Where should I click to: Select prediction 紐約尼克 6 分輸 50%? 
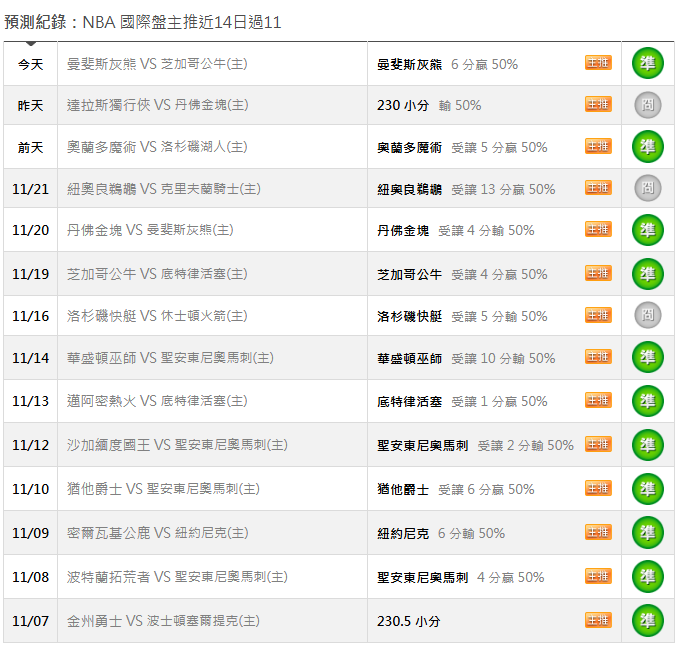coord(441,533)
